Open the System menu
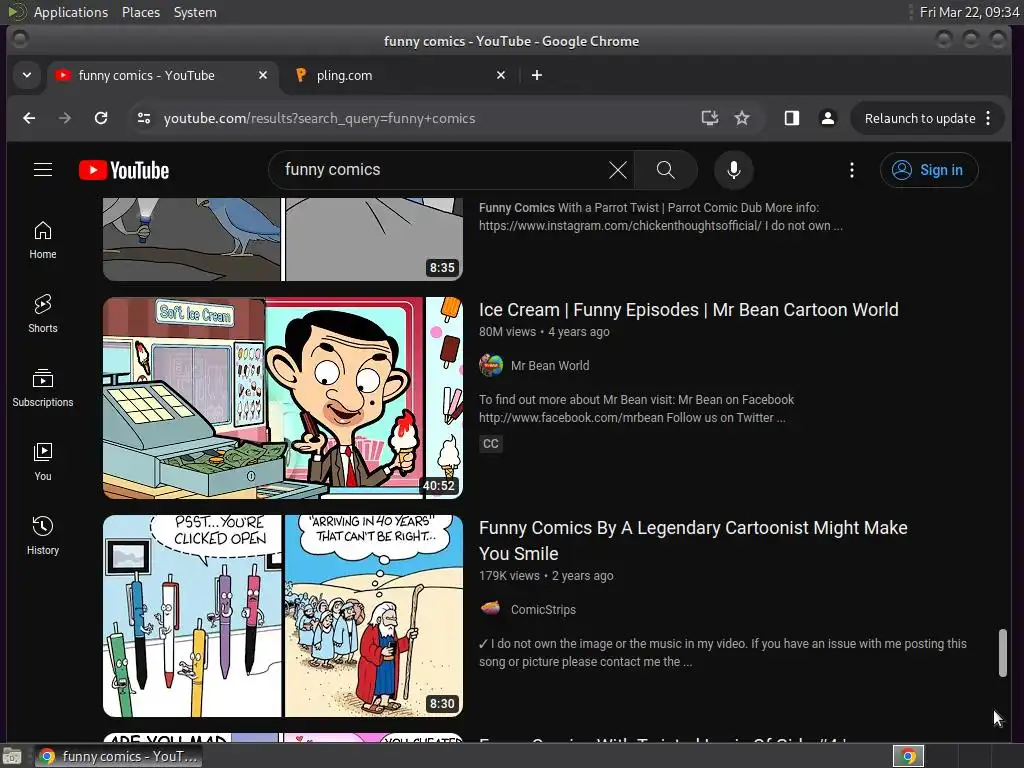 click(195, 12)
